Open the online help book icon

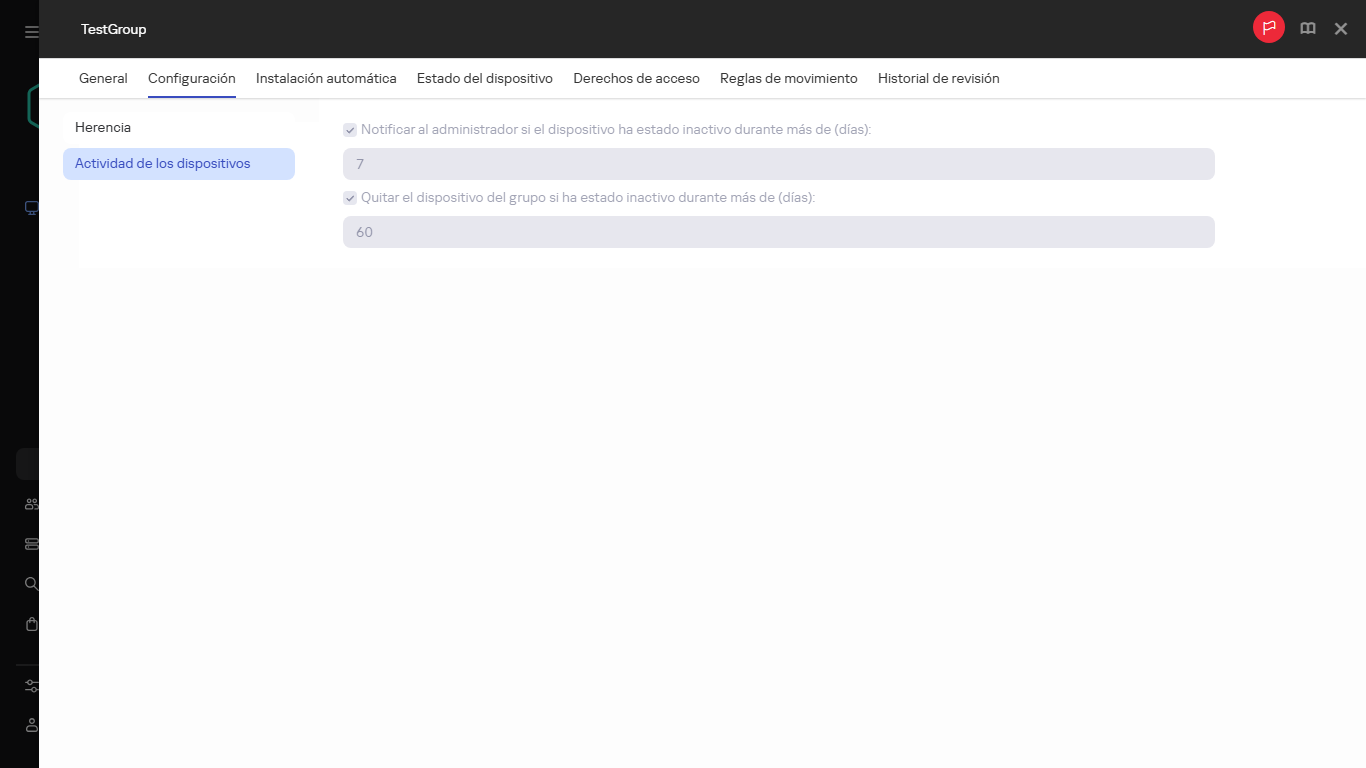[1307, 28]
